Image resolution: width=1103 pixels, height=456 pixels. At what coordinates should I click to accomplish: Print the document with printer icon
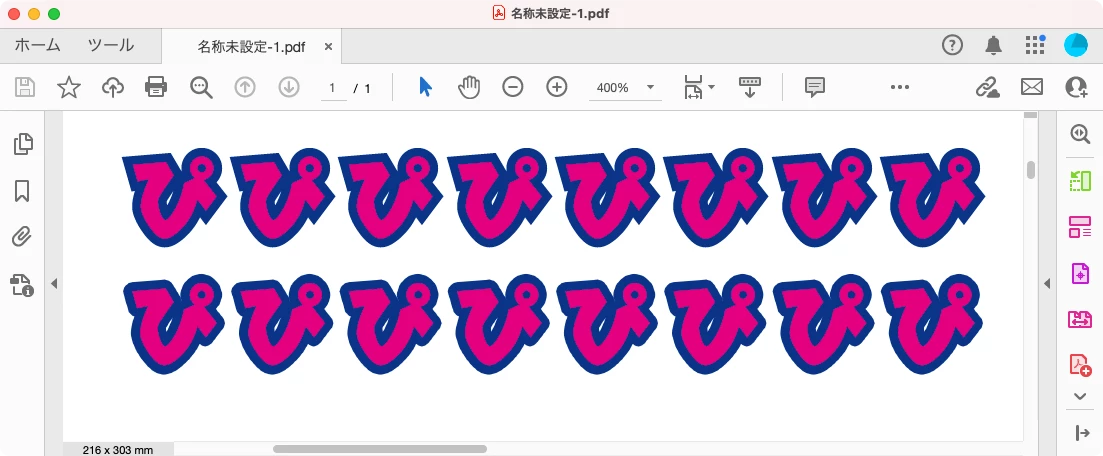pos(156,87)
